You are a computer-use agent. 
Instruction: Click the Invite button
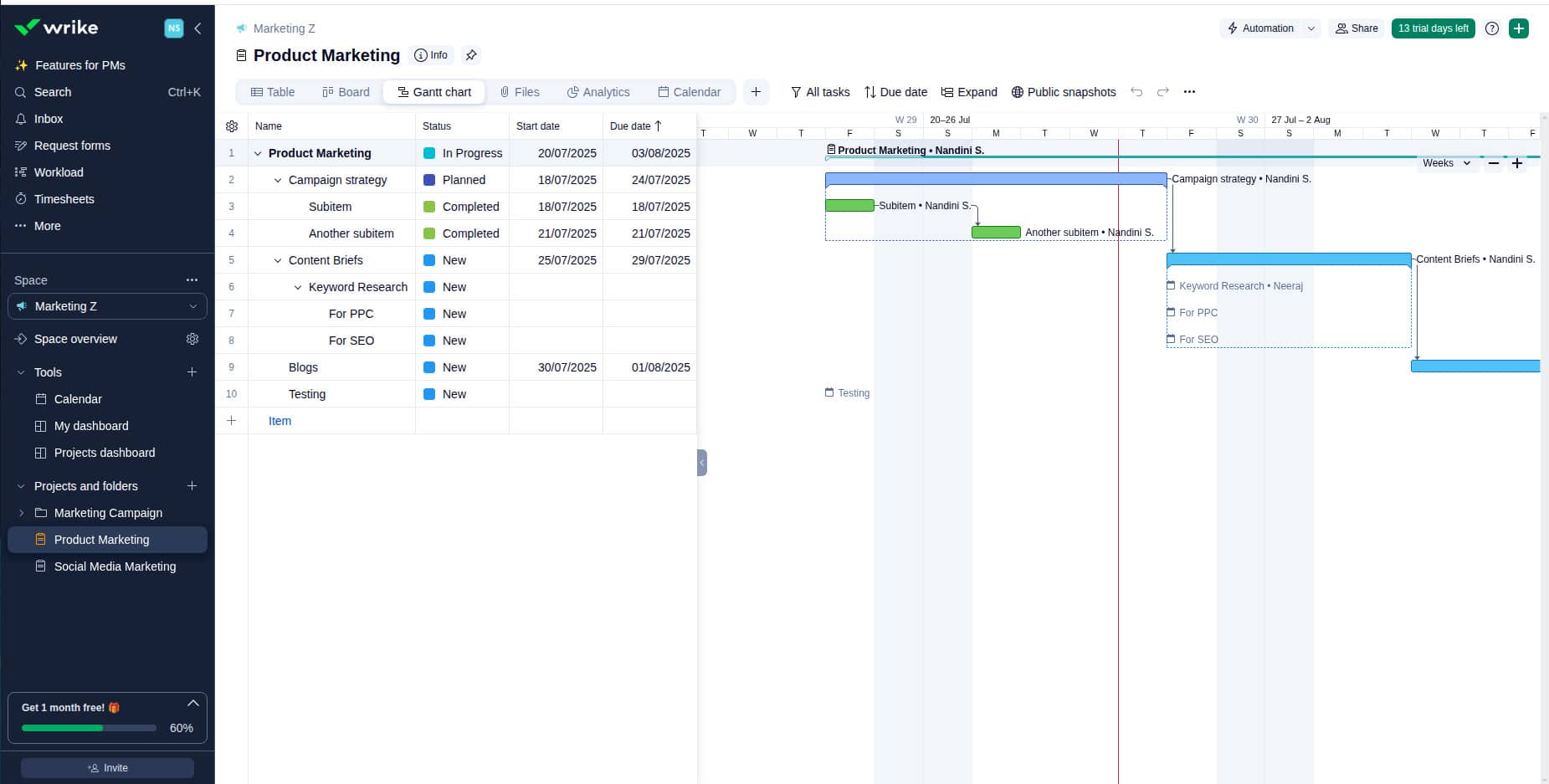(107, 767)
